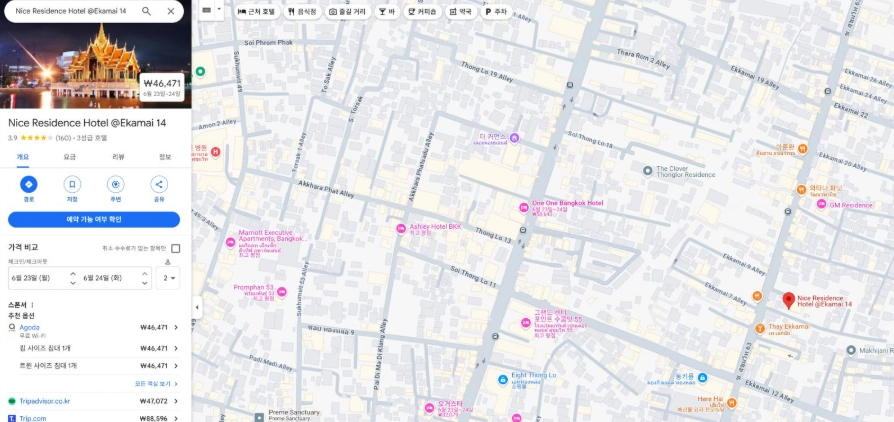The width and height of the screenshot is (894, 422).
Task: Click the nearby (주변) icon
Action: tap(116, 184)
